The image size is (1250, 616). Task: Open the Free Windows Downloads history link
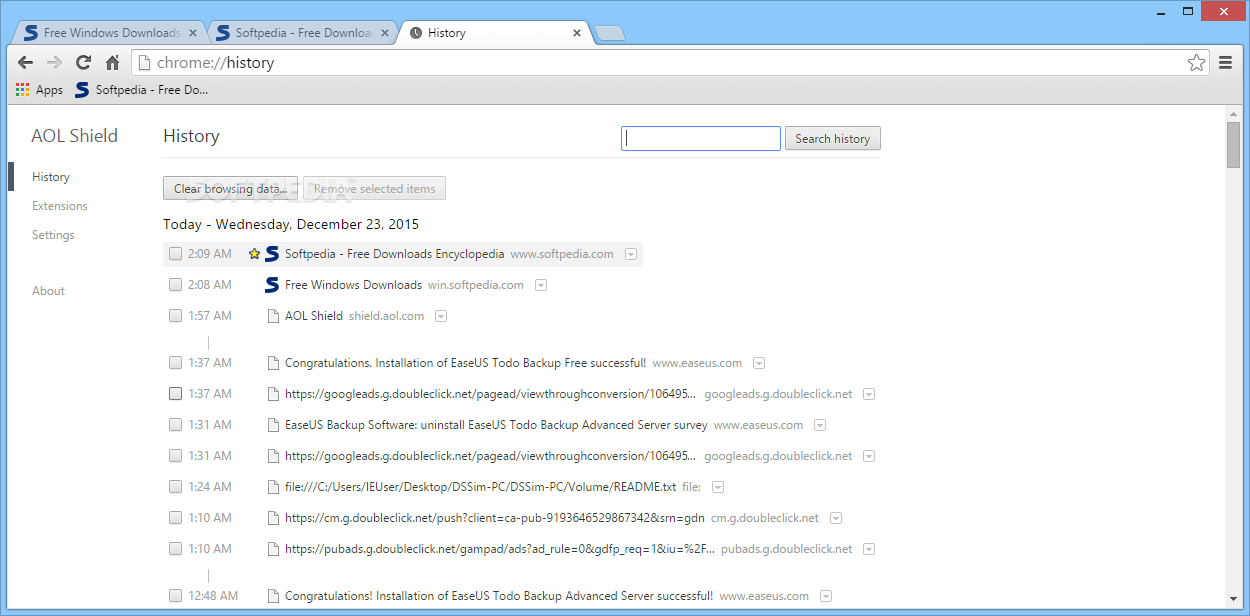point(353,285)
